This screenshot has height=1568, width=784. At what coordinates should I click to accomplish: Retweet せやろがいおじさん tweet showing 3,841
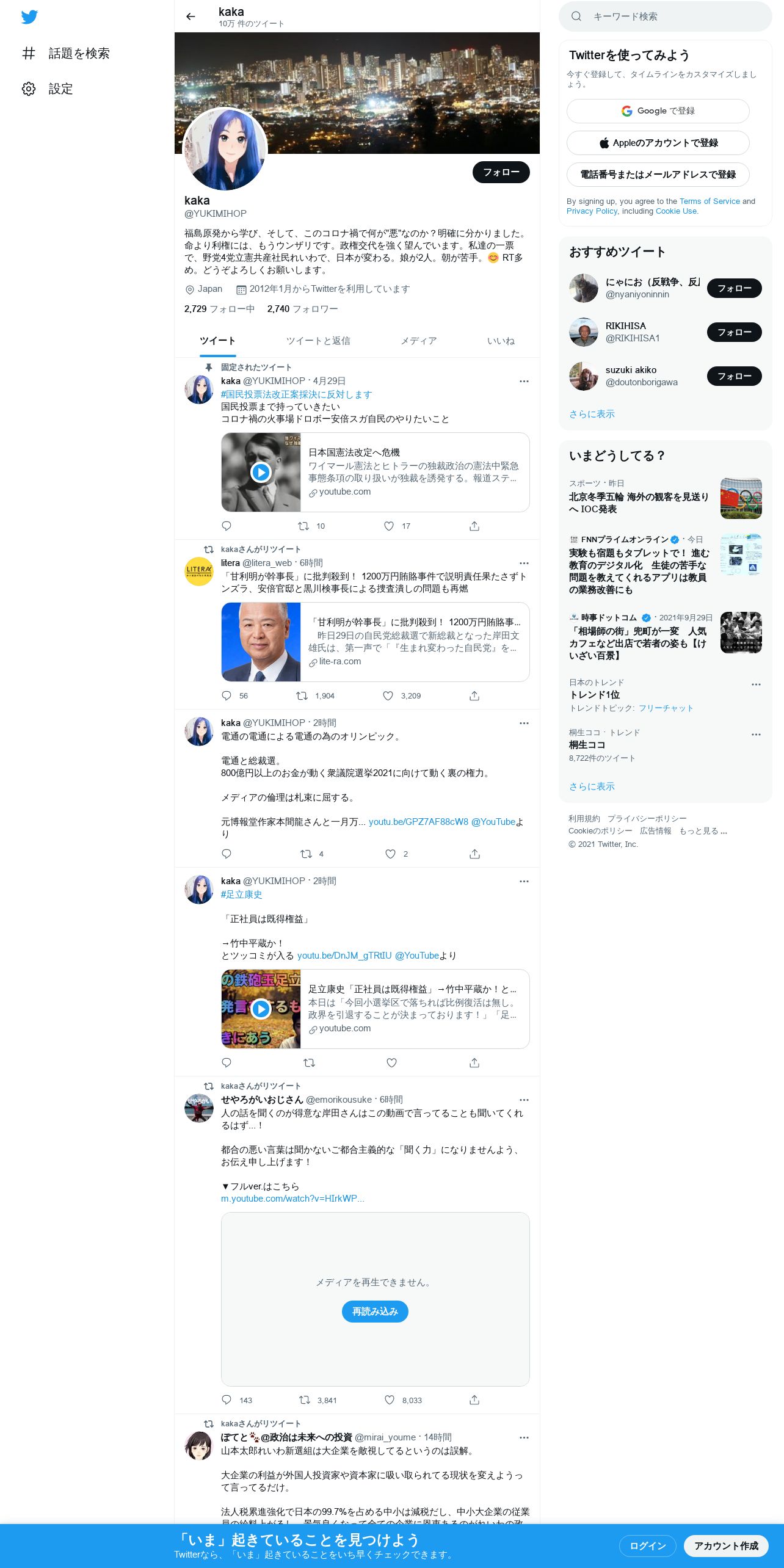(x=318, y=1400)
